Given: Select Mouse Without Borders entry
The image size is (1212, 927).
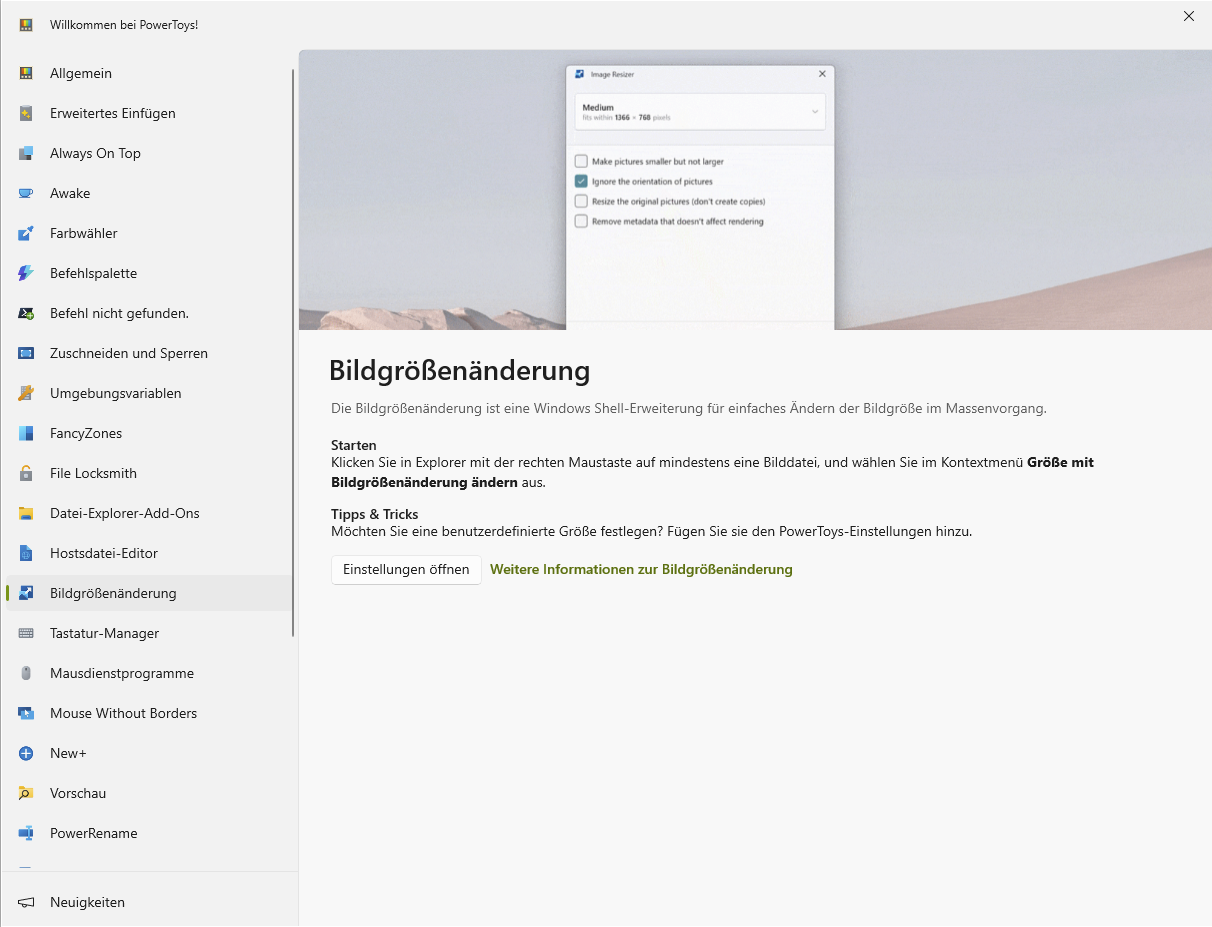Looking at the screenshot, I should [x=149, y=713].
